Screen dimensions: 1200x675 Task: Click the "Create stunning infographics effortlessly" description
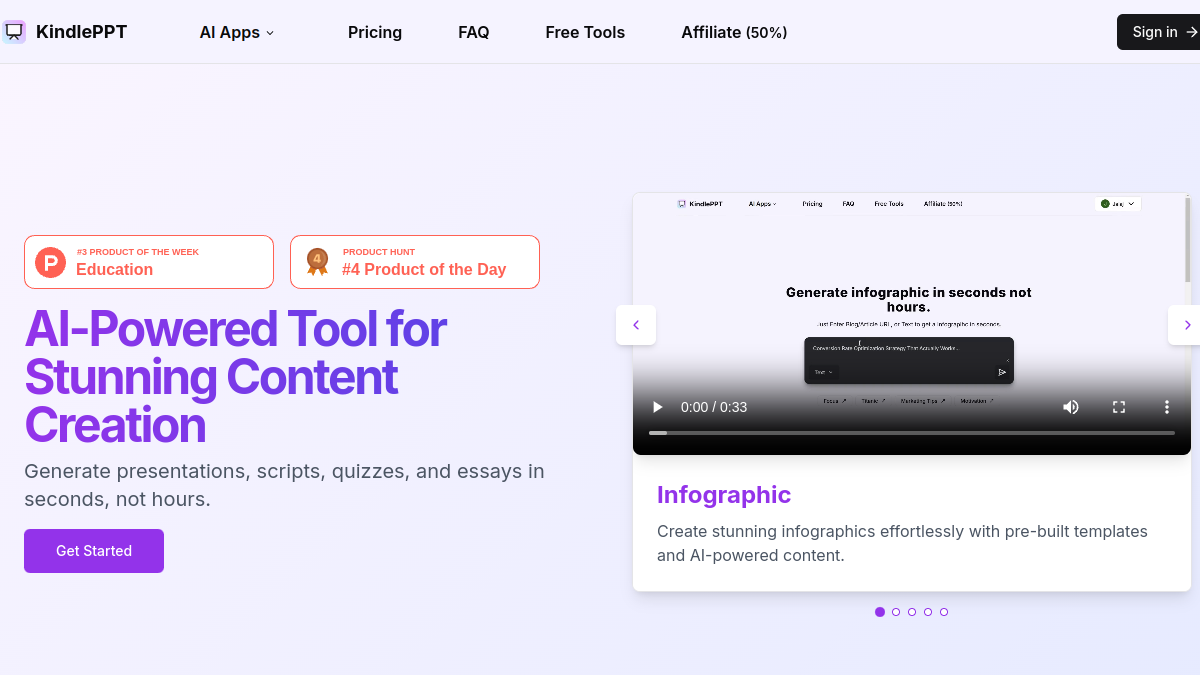point(902,543)
